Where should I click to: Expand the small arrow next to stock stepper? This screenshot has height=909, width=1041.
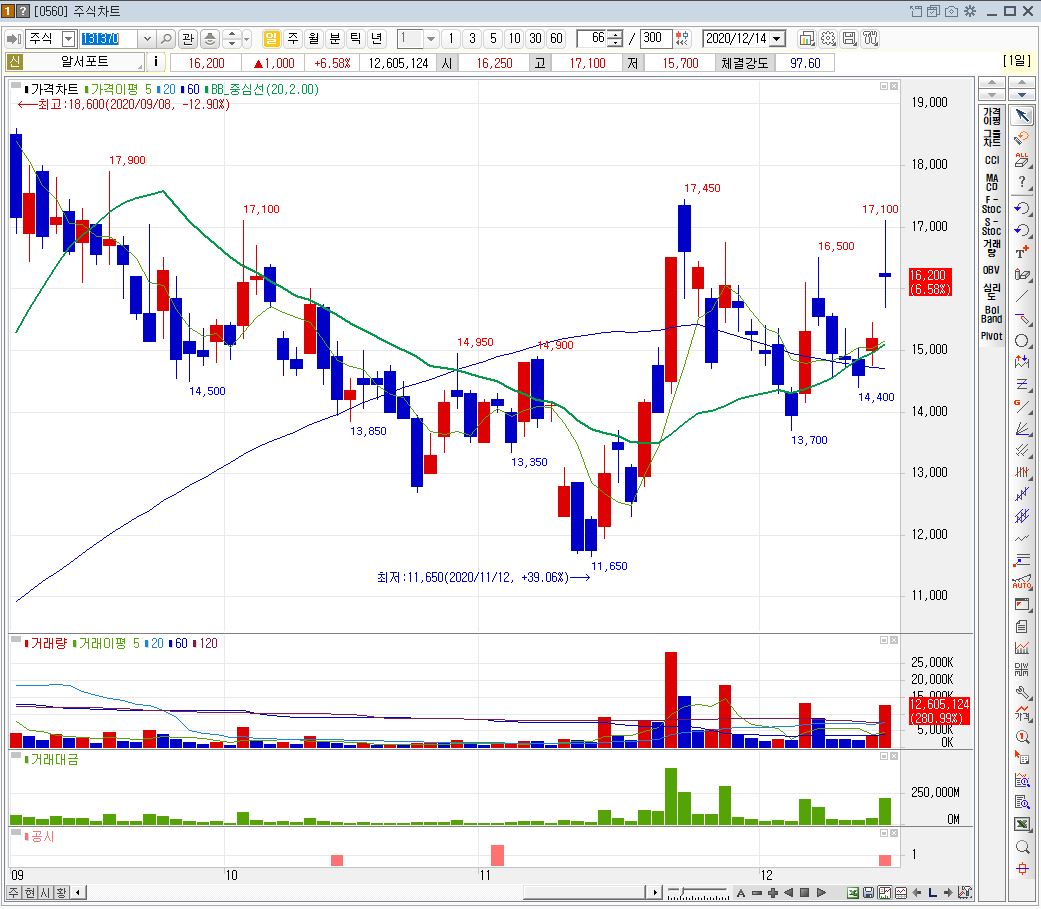tap(247, 39)
